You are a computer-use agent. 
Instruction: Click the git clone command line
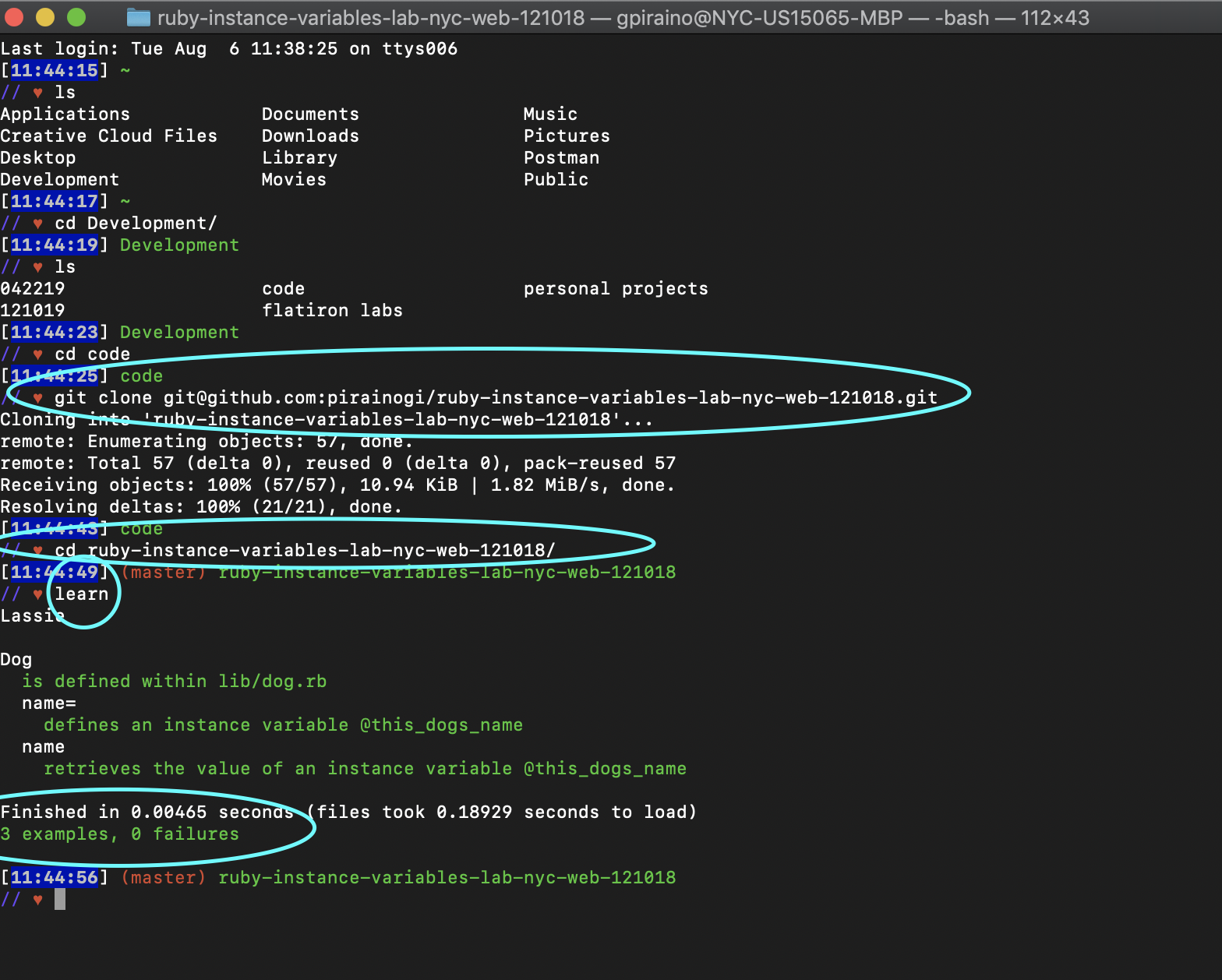[496, 397]
